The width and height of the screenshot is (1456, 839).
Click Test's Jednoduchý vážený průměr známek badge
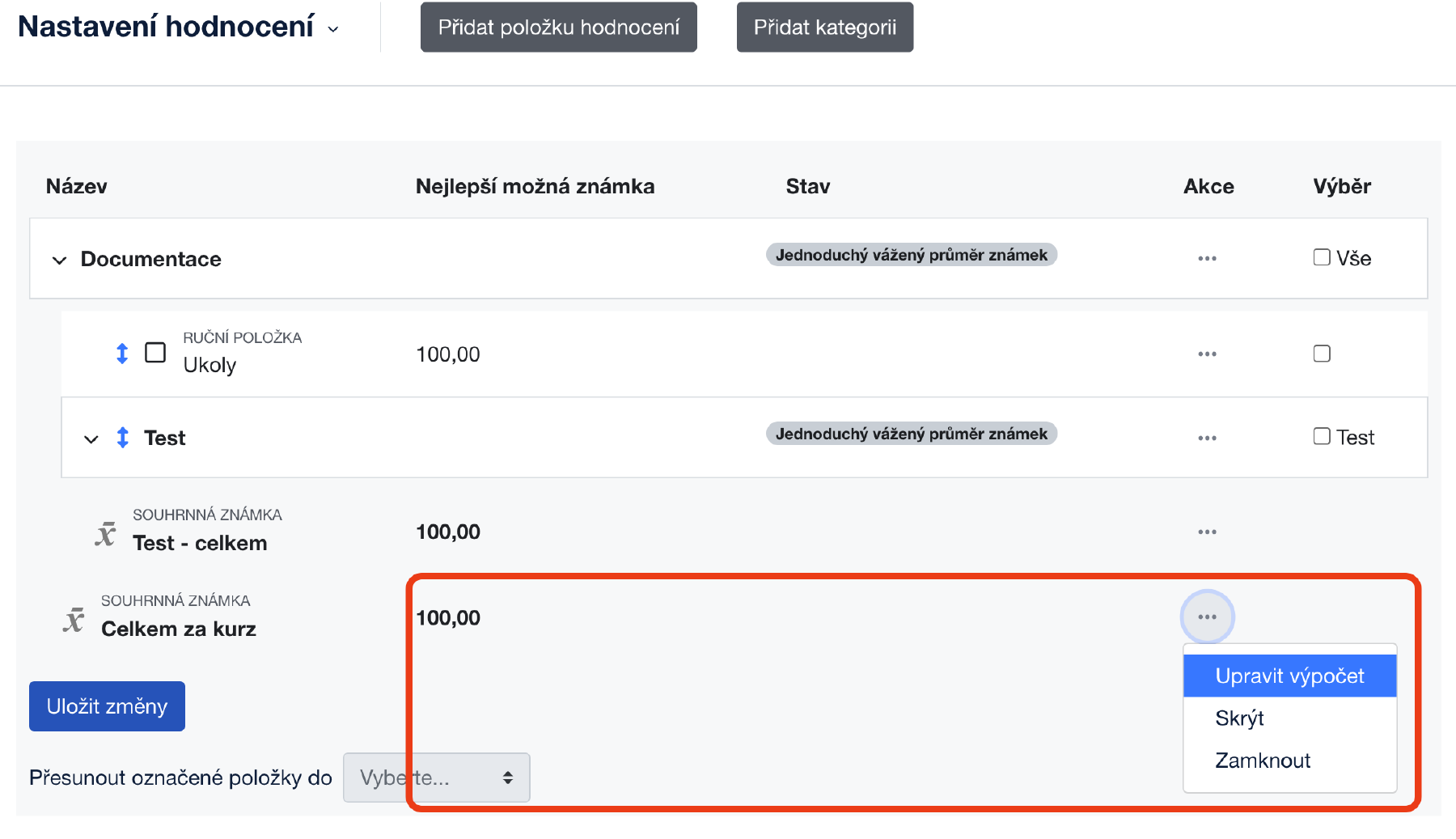pos(912,434)
